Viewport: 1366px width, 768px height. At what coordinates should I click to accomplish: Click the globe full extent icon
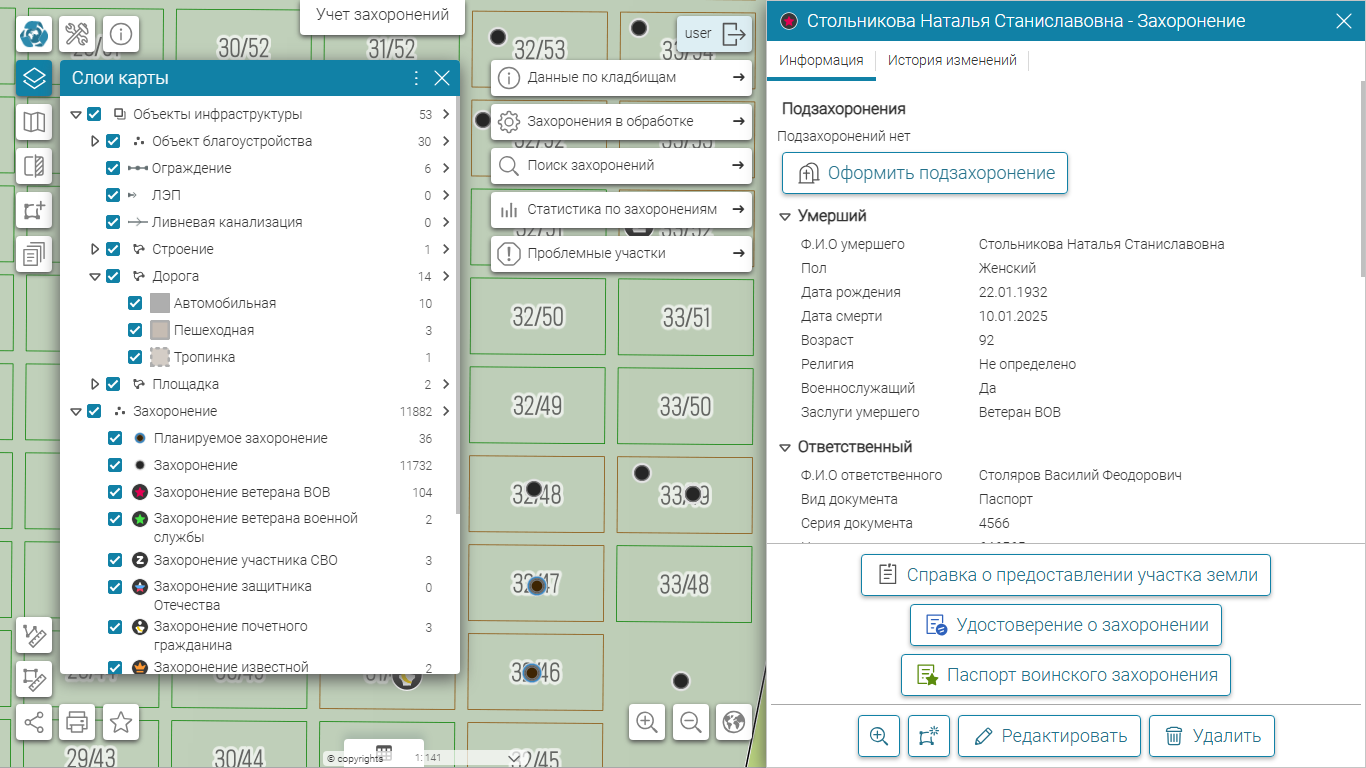[x=735, y=721]
